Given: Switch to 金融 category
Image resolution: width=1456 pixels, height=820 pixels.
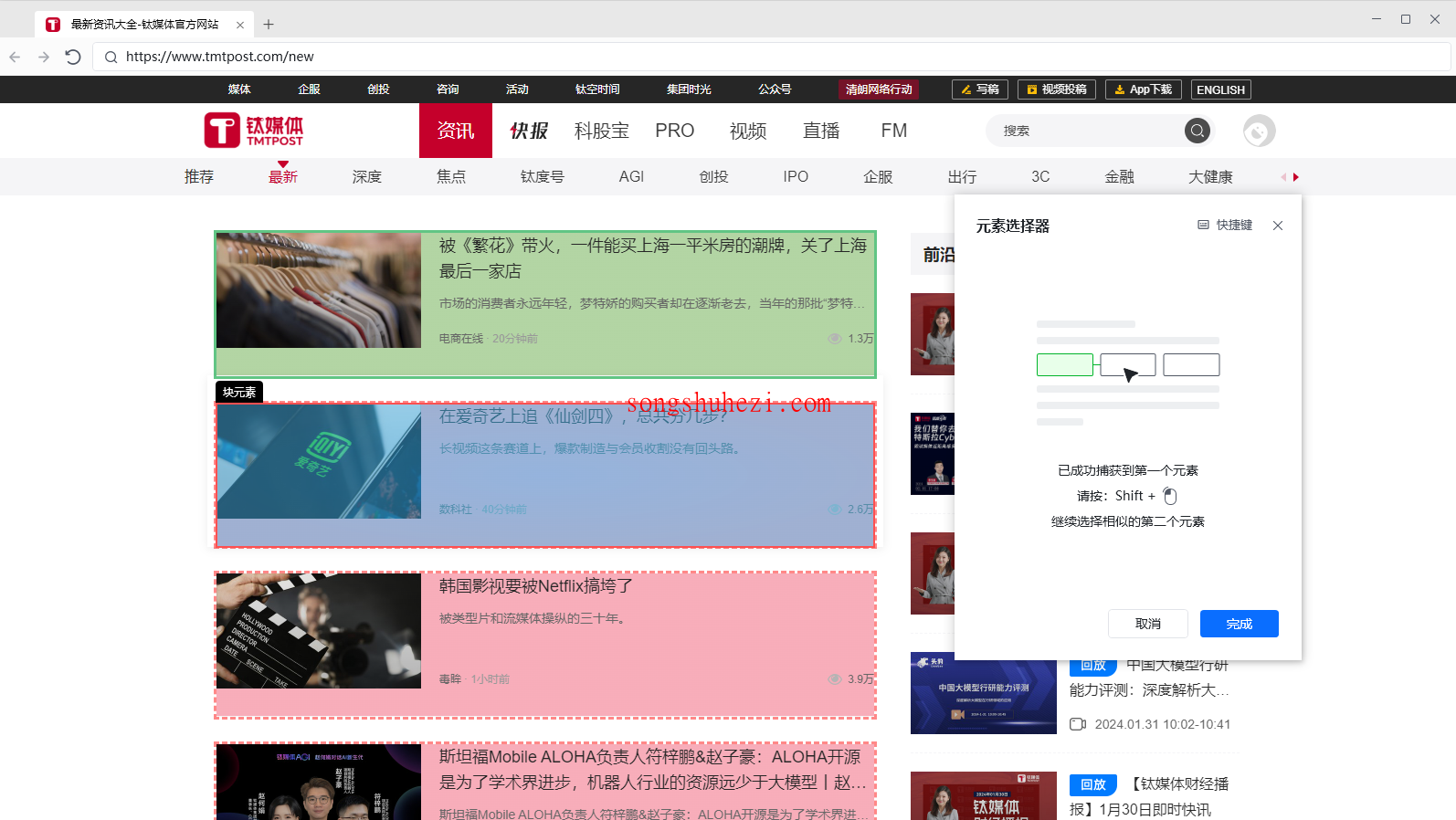Looking at the screenshot, I should (x=1119, y=177).
